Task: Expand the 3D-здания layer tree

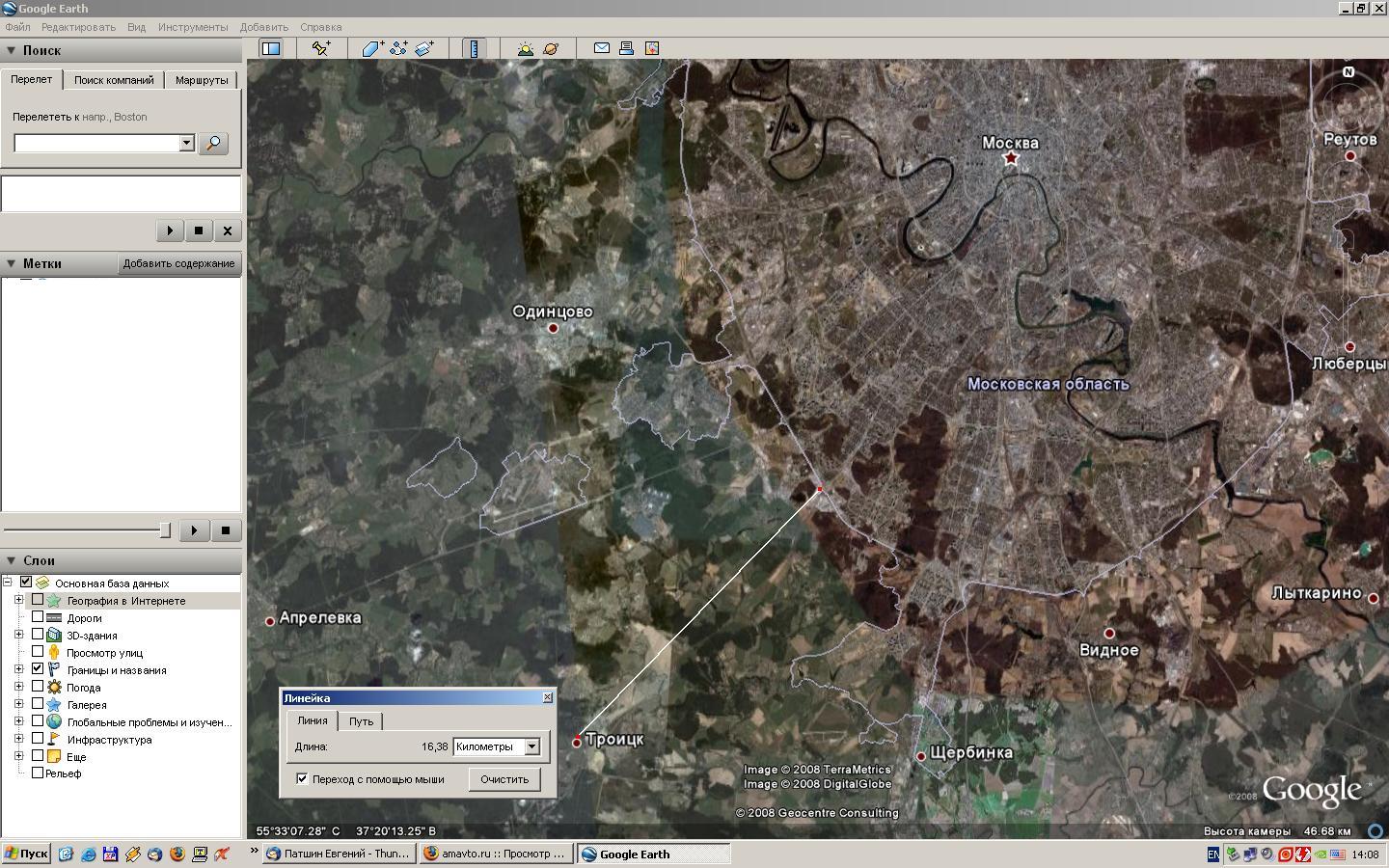Action: pyautogui.click(x=18, y=635)
